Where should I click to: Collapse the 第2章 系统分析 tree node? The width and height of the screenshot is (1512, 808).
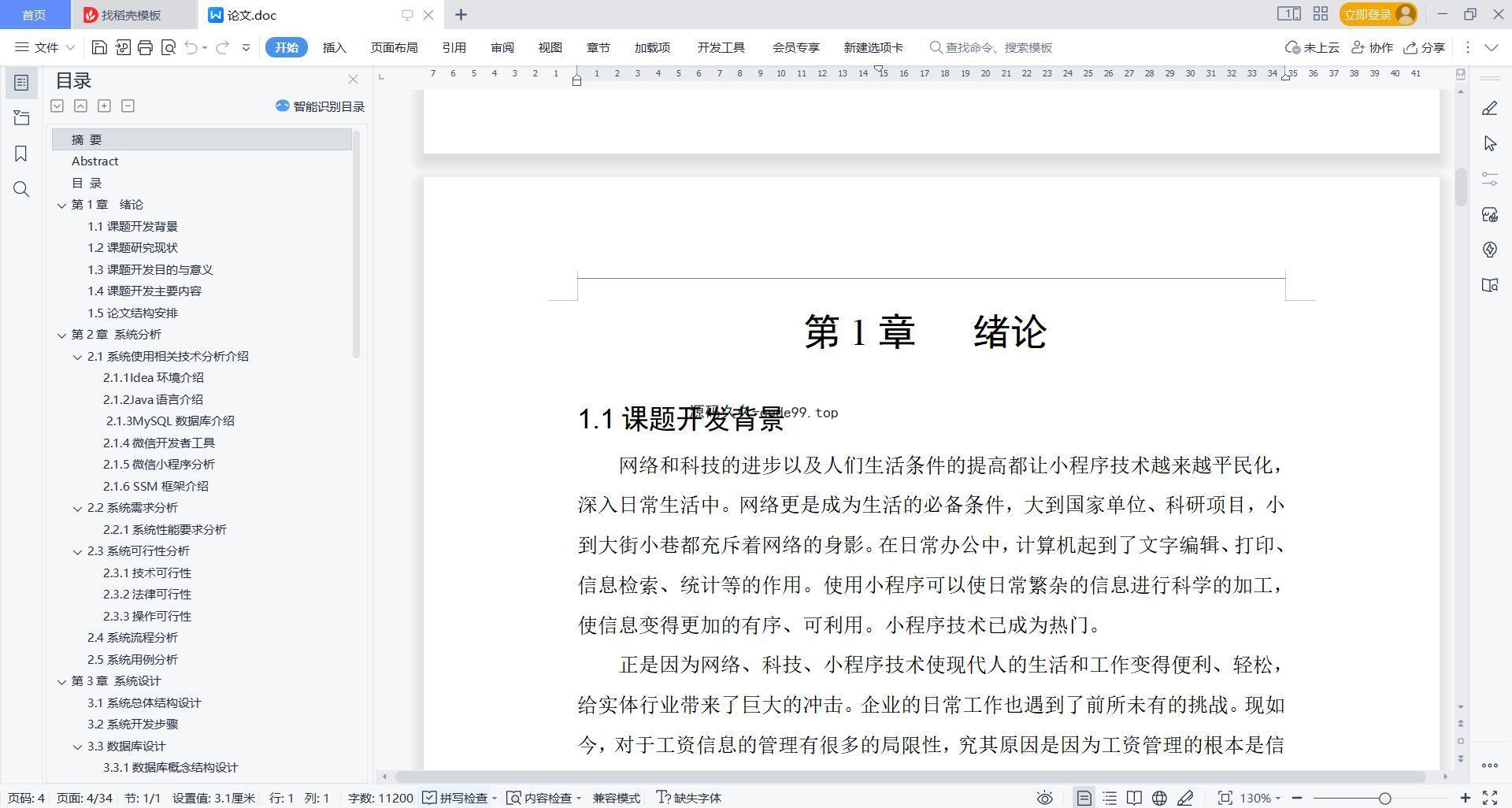[x=61, y=335]
